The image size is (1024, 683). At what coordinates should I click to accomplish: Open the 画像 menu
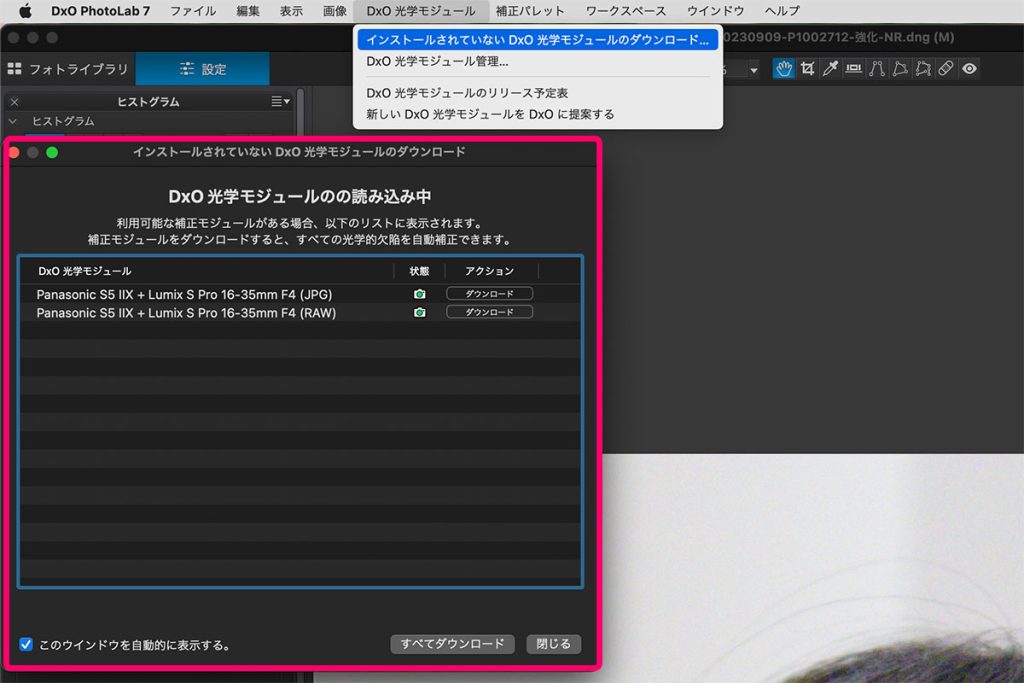coord(334,11)
